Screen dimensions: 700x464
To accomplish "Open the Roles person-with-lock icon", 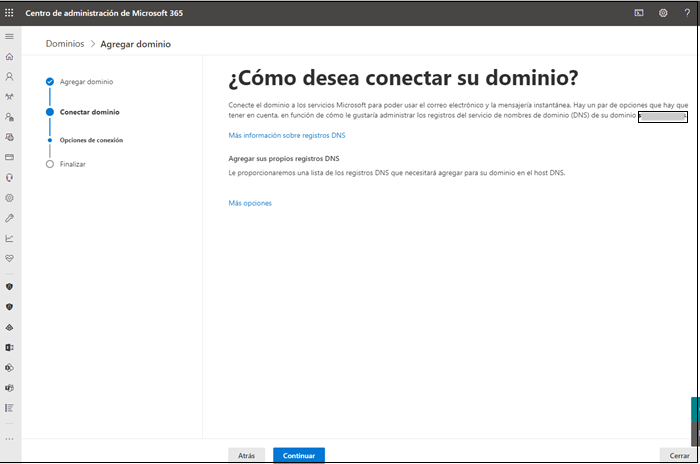I will tap(9, 117).
